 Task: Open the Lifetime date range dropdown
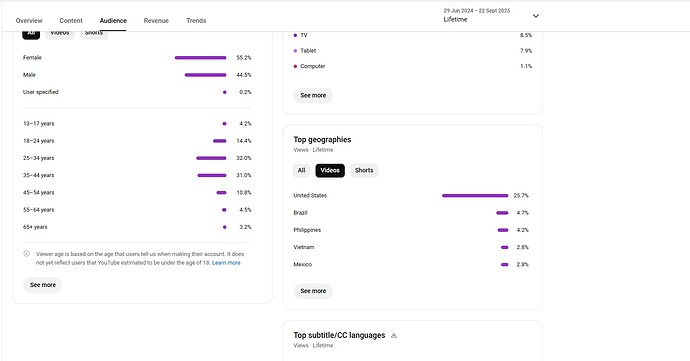pyautogui.click(x=491, y=15)
